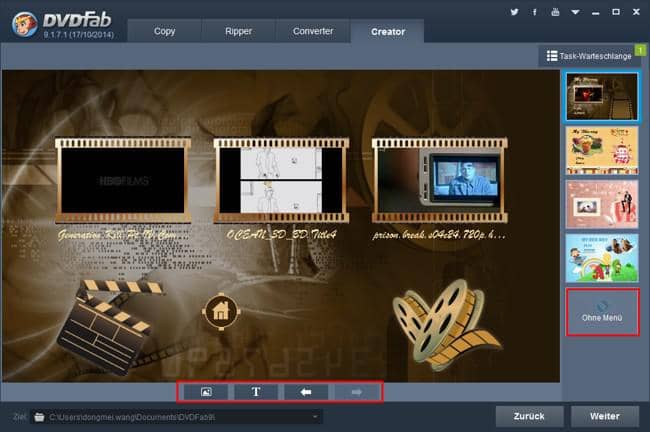This screenshot has height=432, width=650.
Task: Switch to the Copy tab
Action: pos(164,31)
